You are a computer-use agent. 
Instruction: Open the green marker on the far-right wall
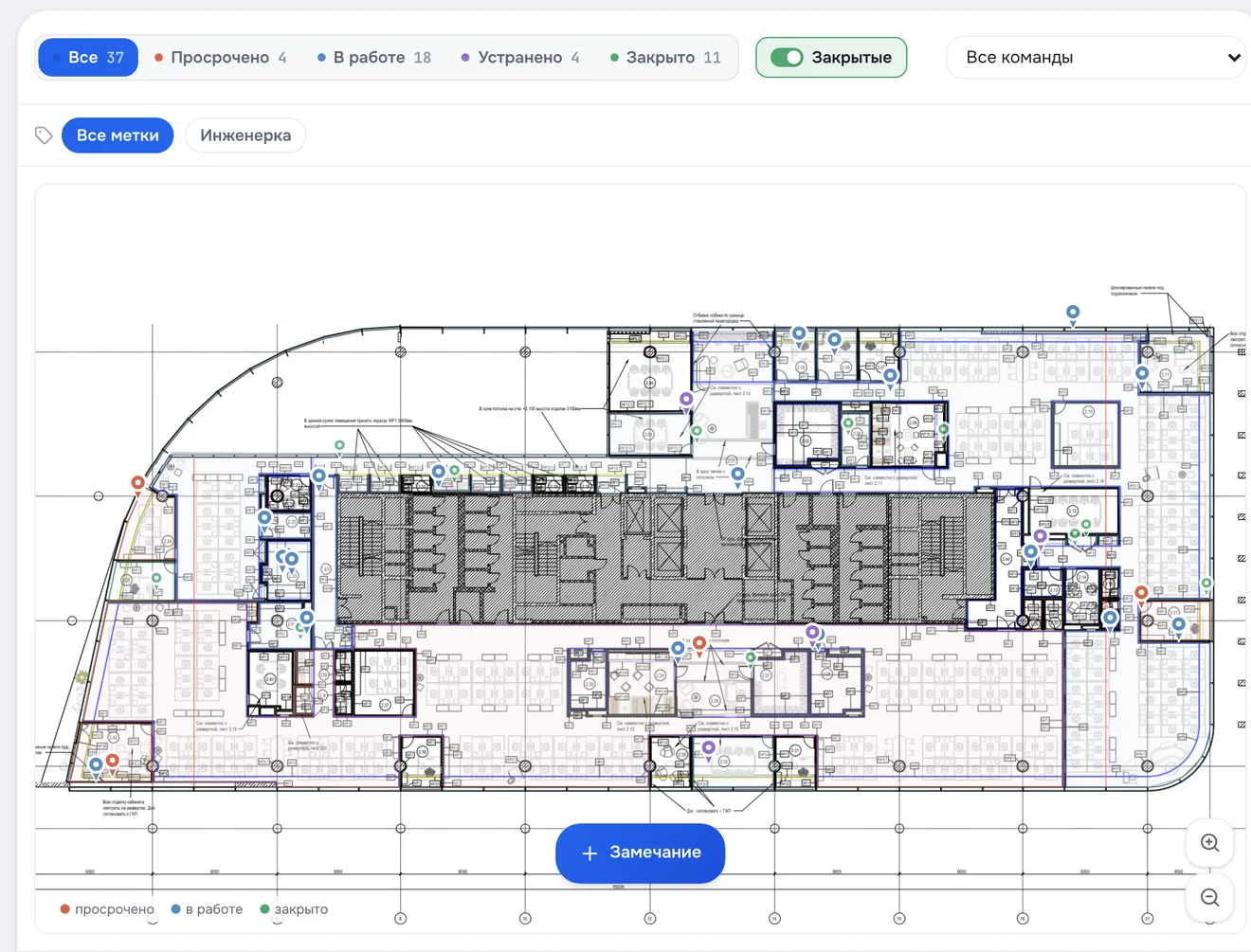point(1206,585)
